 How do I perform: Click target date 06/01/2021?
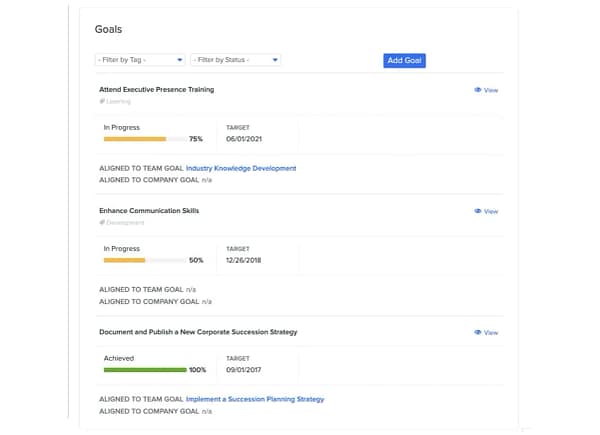point(245,139)
